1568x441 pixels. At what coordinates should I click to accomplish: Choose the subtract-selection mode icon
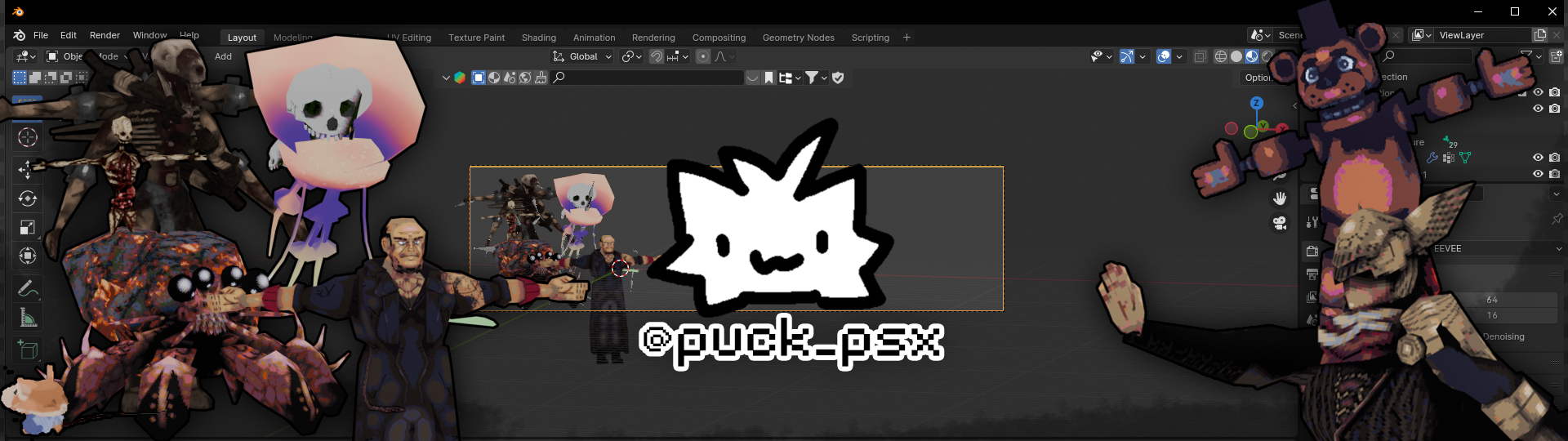point(51,78)
